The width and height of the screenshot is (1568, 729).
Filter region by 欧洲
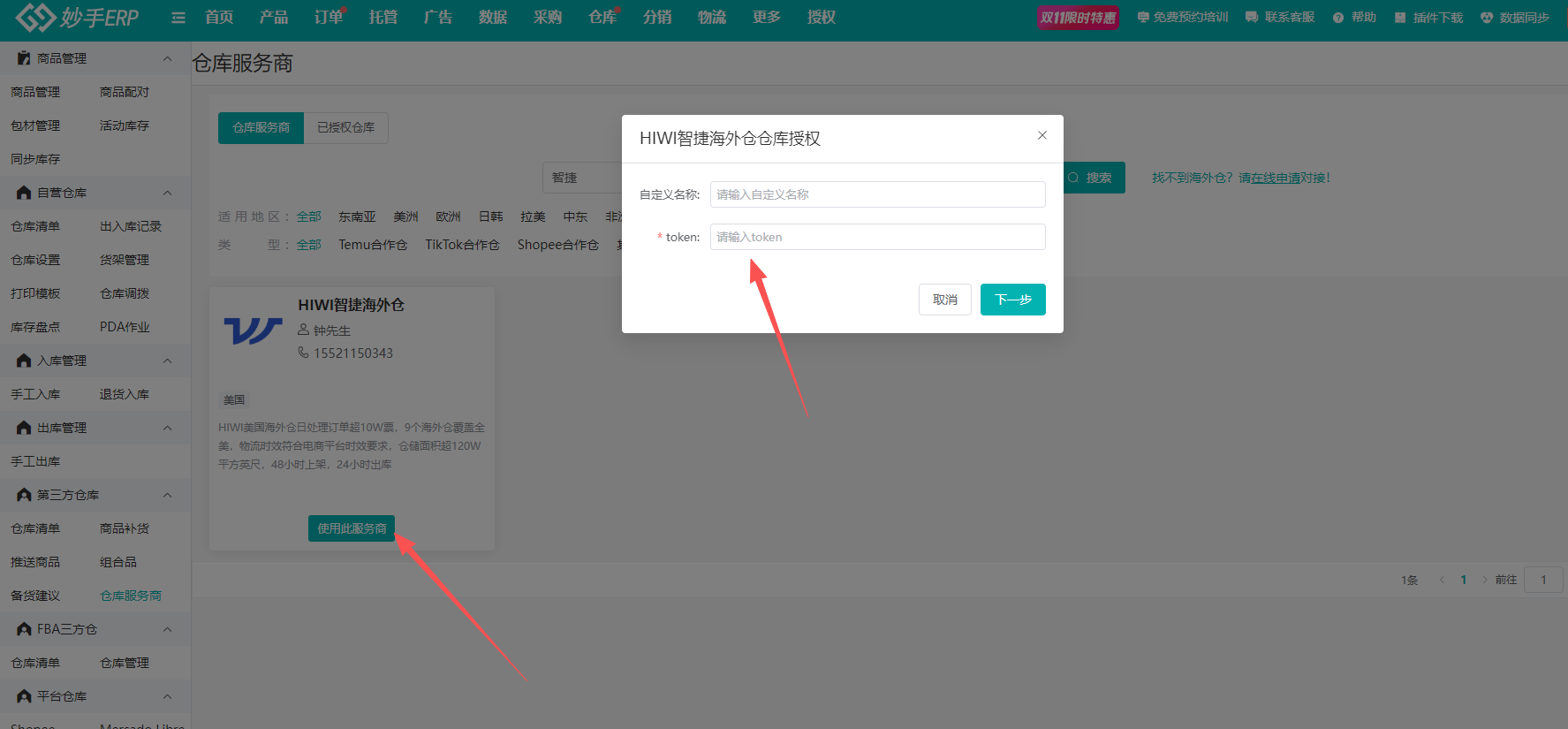point(448,216)
